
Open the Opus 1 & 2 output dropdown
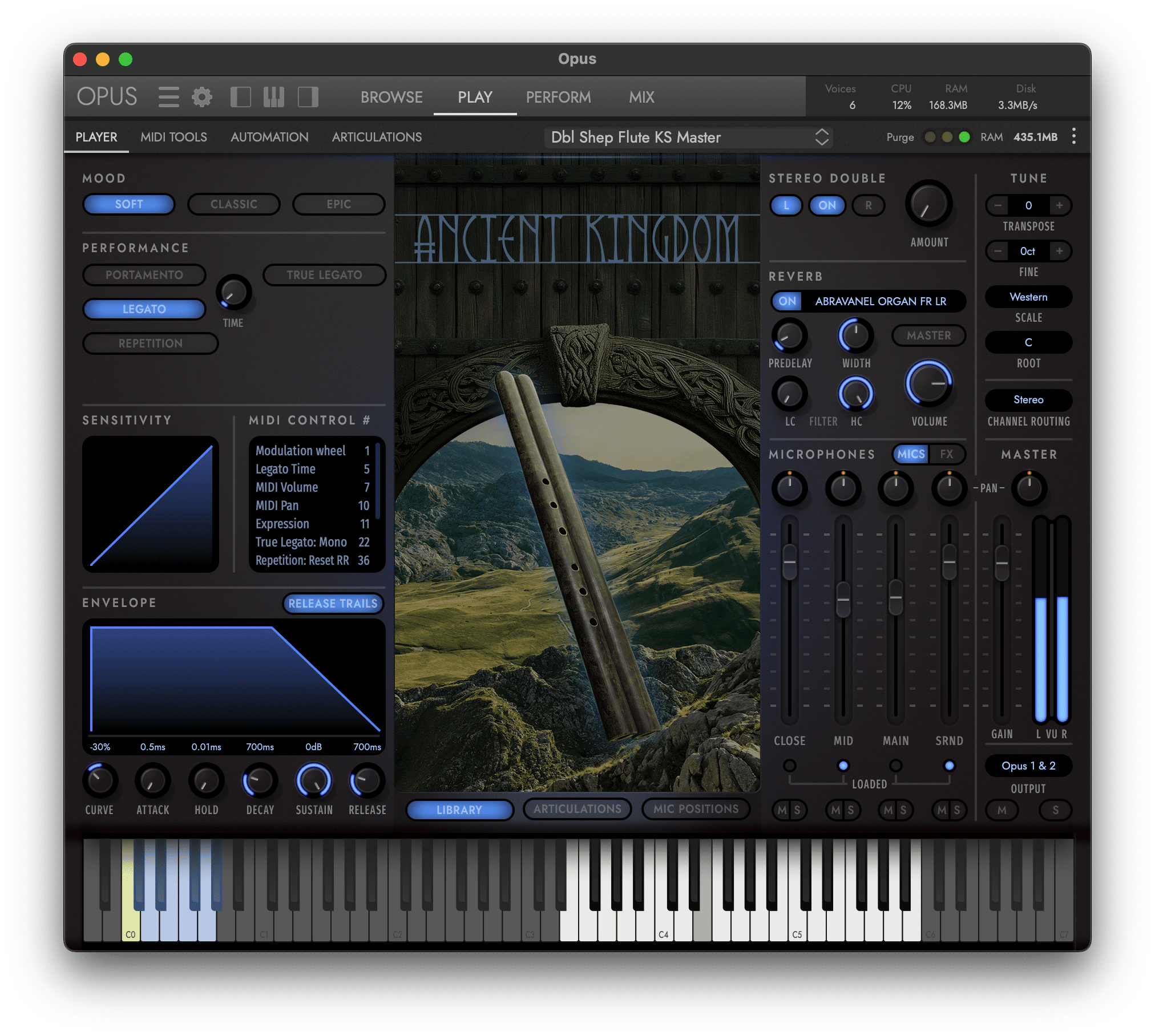tap(1028, 766)
